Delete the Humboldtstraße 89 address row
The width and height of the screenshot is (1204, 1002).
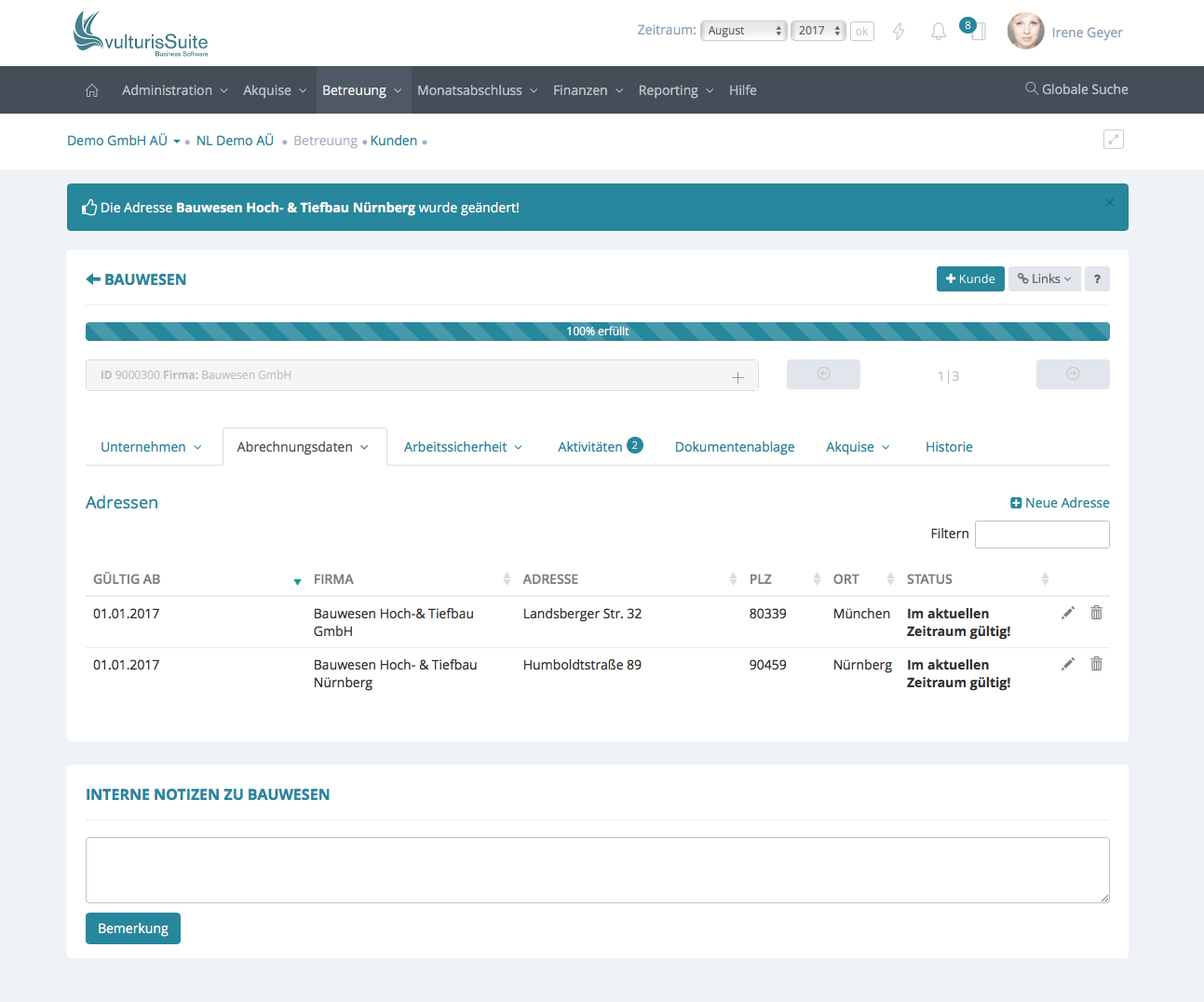tap(1096, 664)
